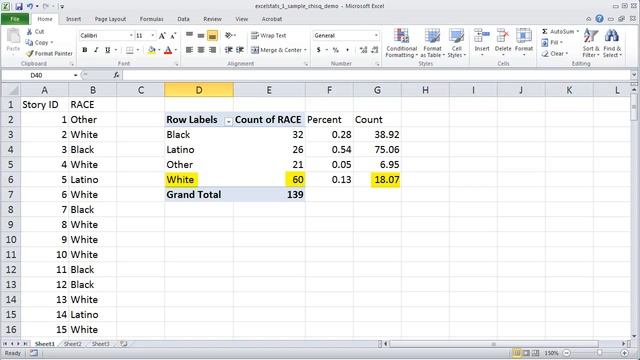This screenshot has height=360, width=640.
Task: Click the Shrink Font icon
Action: coord(173,36)
